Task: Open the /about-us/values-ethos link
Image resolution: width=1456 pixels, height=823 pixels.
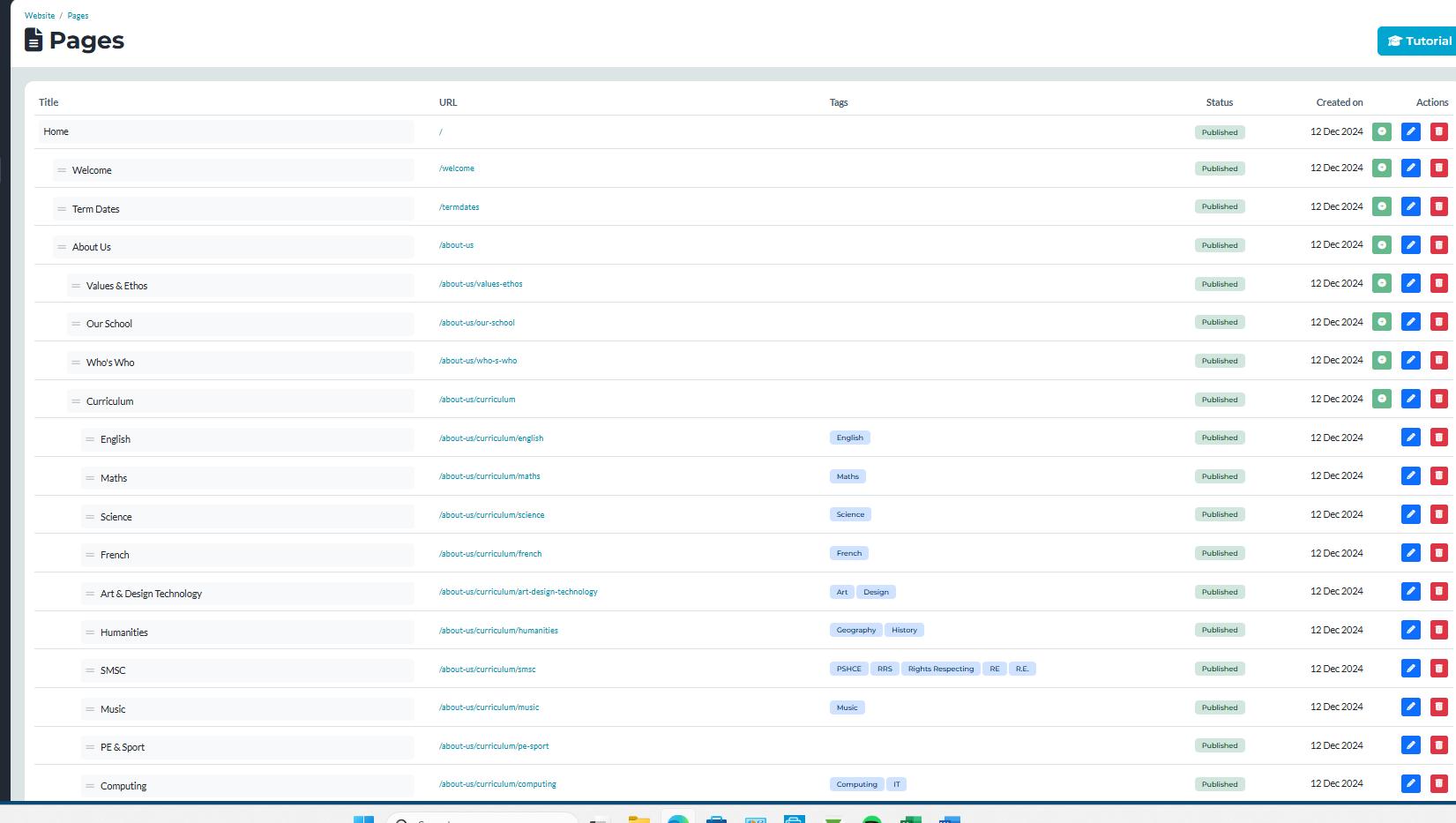Action: [x=481, y=284]
